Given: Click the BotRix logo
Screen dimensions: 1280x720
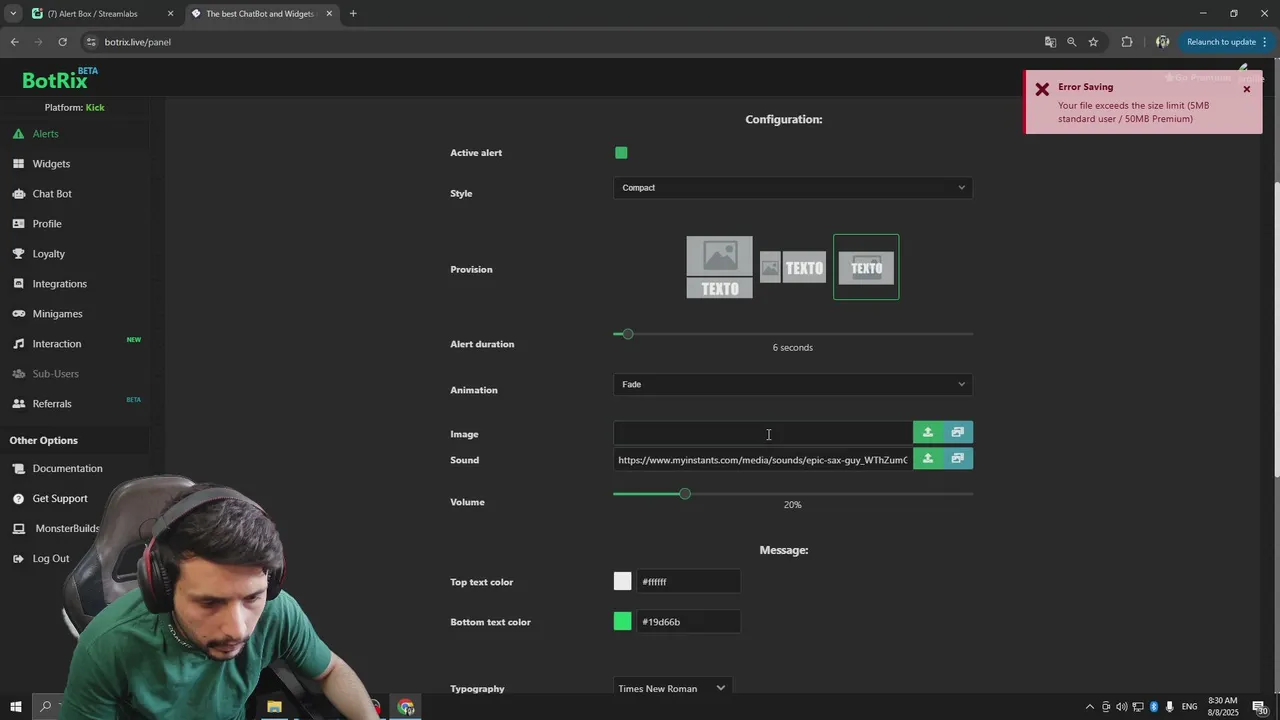Looking at the screenshot, I should coord(60,79).
